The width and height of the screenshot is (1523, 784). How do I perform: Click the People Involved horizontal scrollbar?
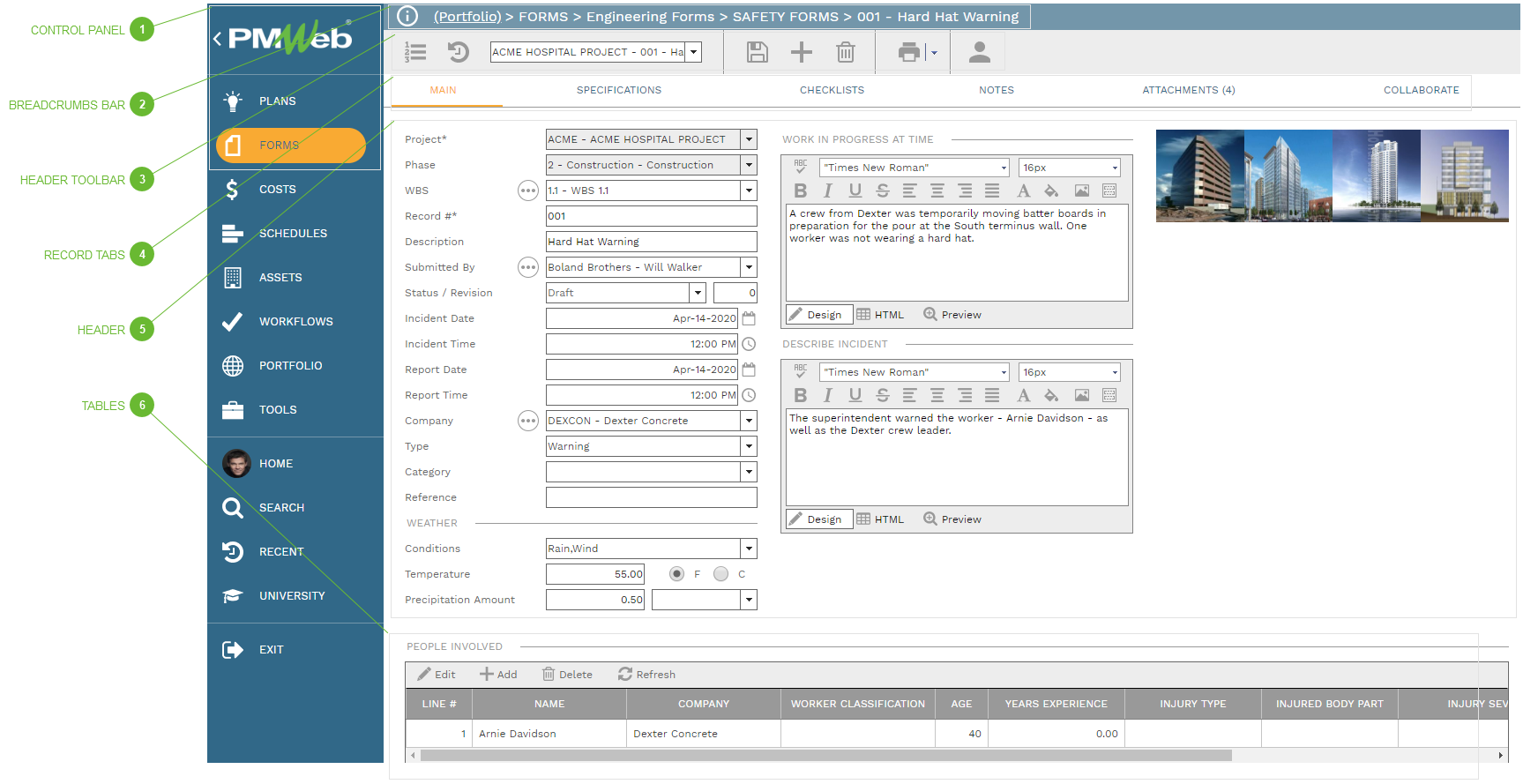825,755
